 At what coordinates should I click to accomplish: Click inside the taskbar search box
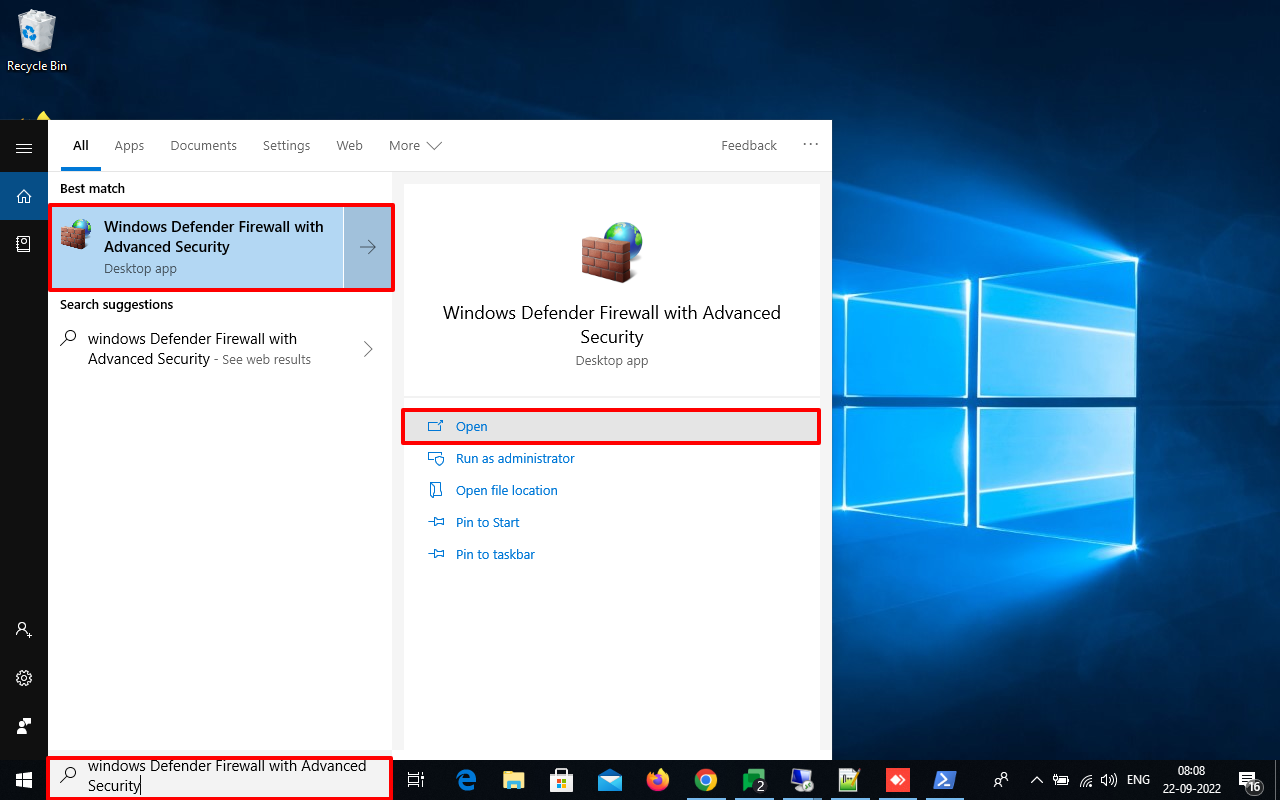point(220,777)
